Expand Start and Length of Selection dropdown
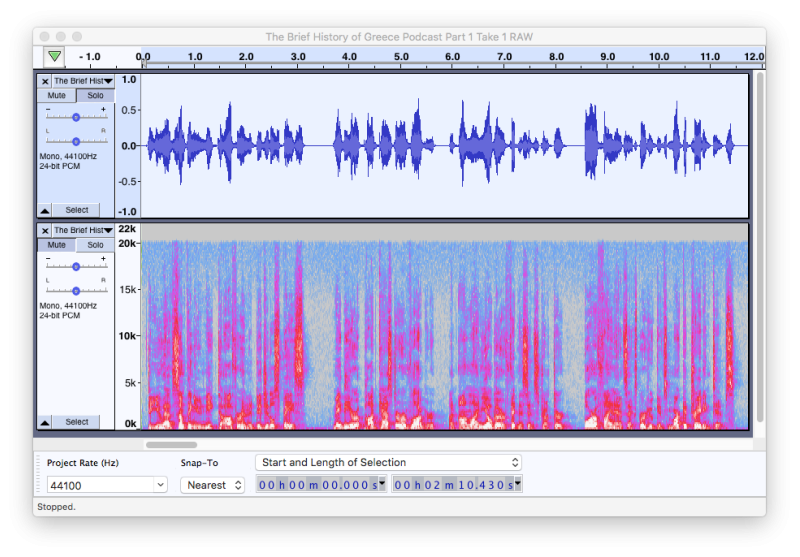The height and width of the screenshot is (557, 800). 388,462
